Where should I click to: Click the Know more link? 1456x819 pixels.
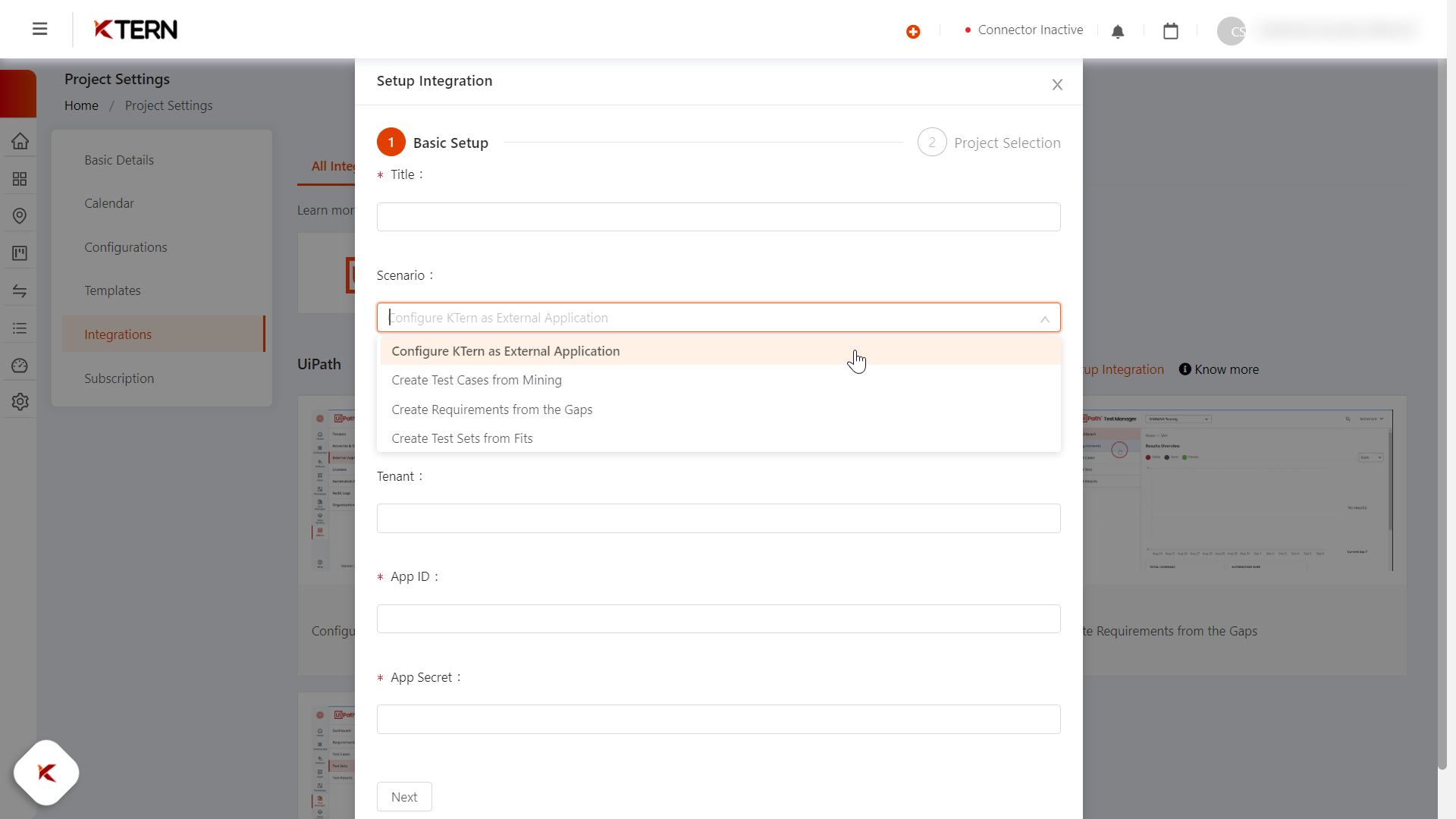click(1226, 369)
